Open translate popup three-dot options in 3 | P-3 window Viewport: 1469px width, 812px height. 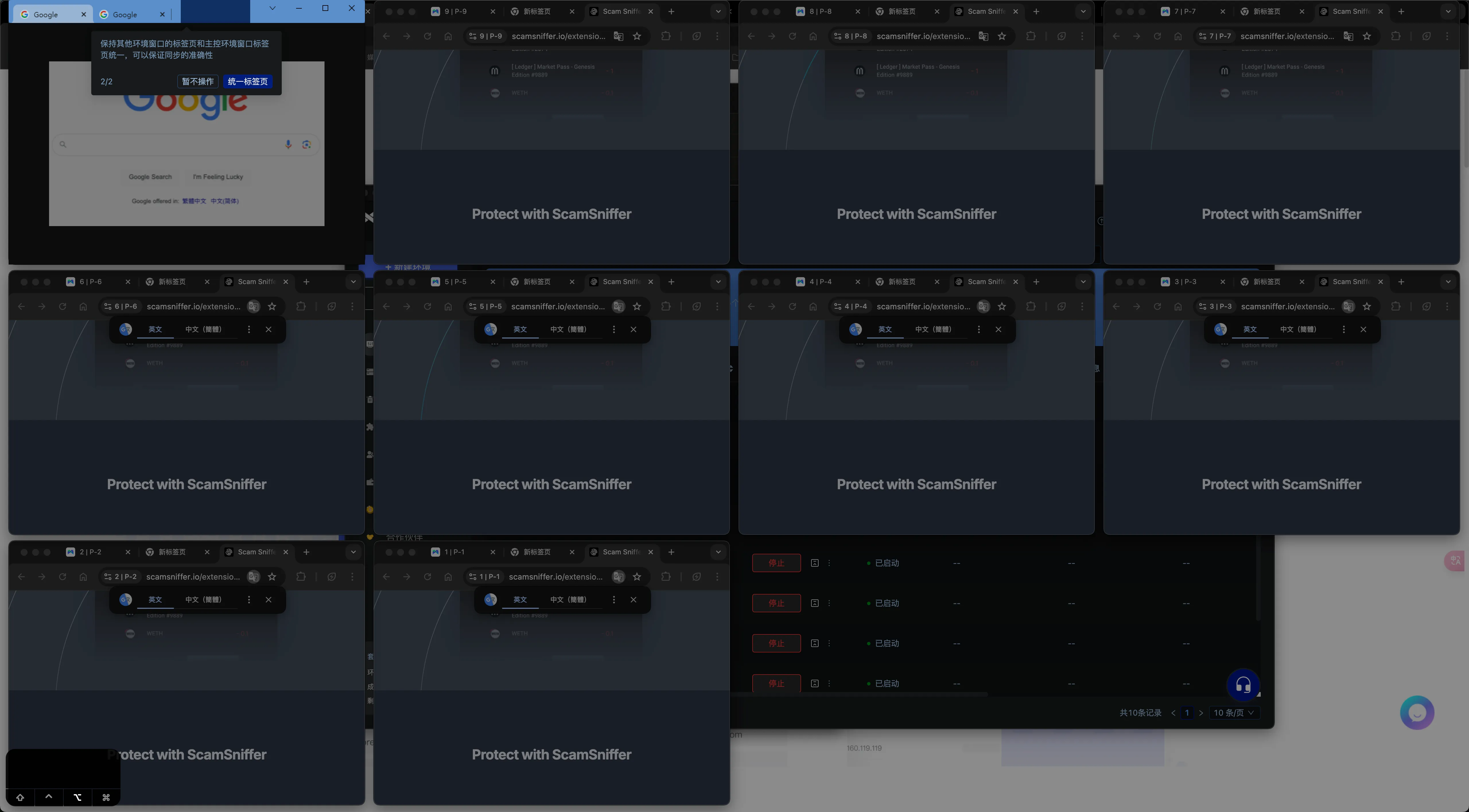(1344, 329)
